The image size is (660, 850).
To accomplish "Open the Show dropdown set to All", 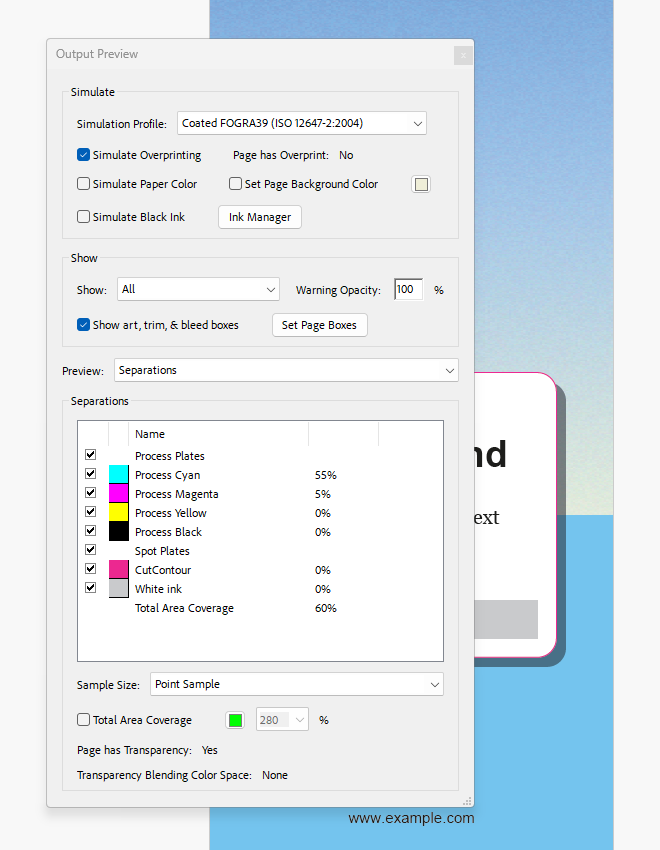I will coord(198,289).
